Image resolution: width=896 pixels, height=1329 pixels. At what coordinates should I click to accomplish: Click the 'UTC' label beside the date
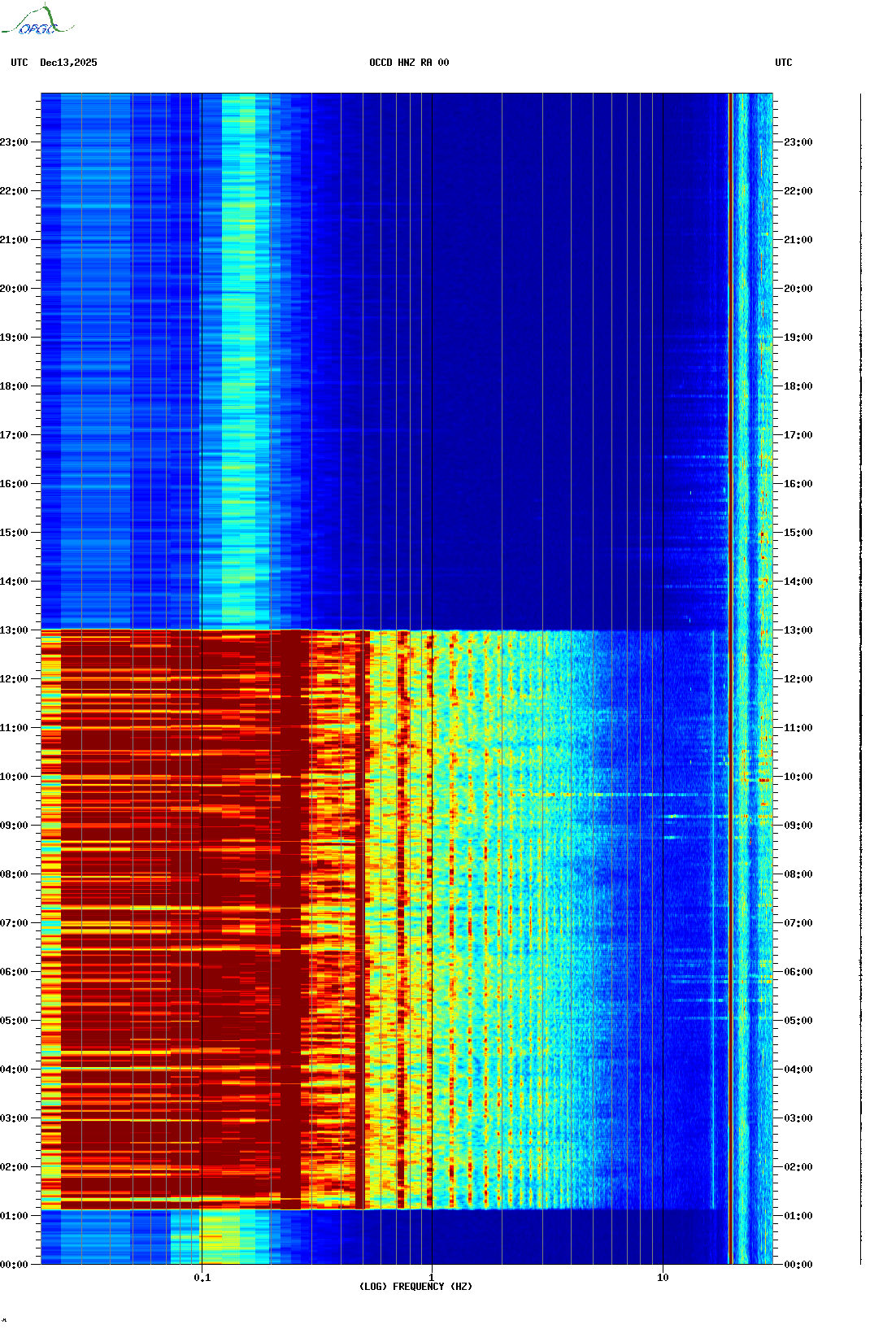click(20, 63)
